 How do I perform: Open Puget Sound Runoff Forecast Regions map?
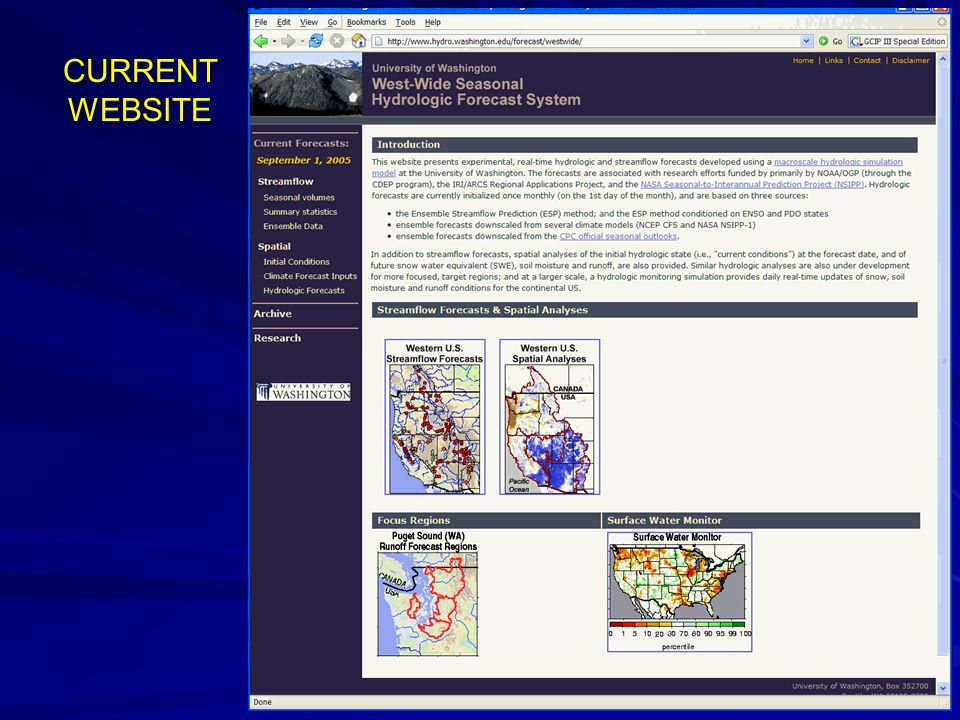point(428,593)
